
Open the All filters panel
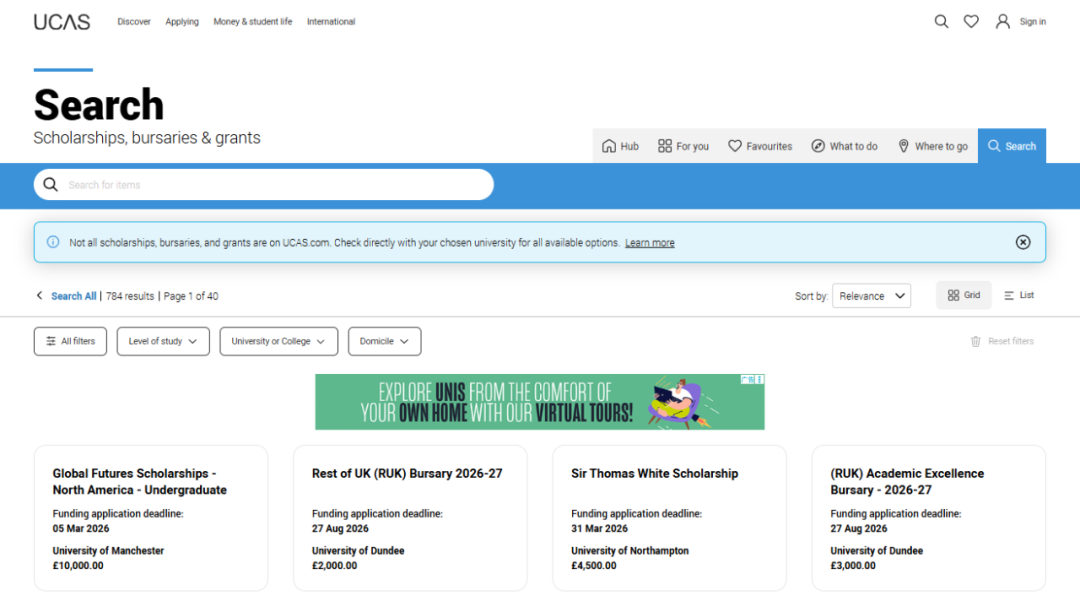(x=70, y=341)
